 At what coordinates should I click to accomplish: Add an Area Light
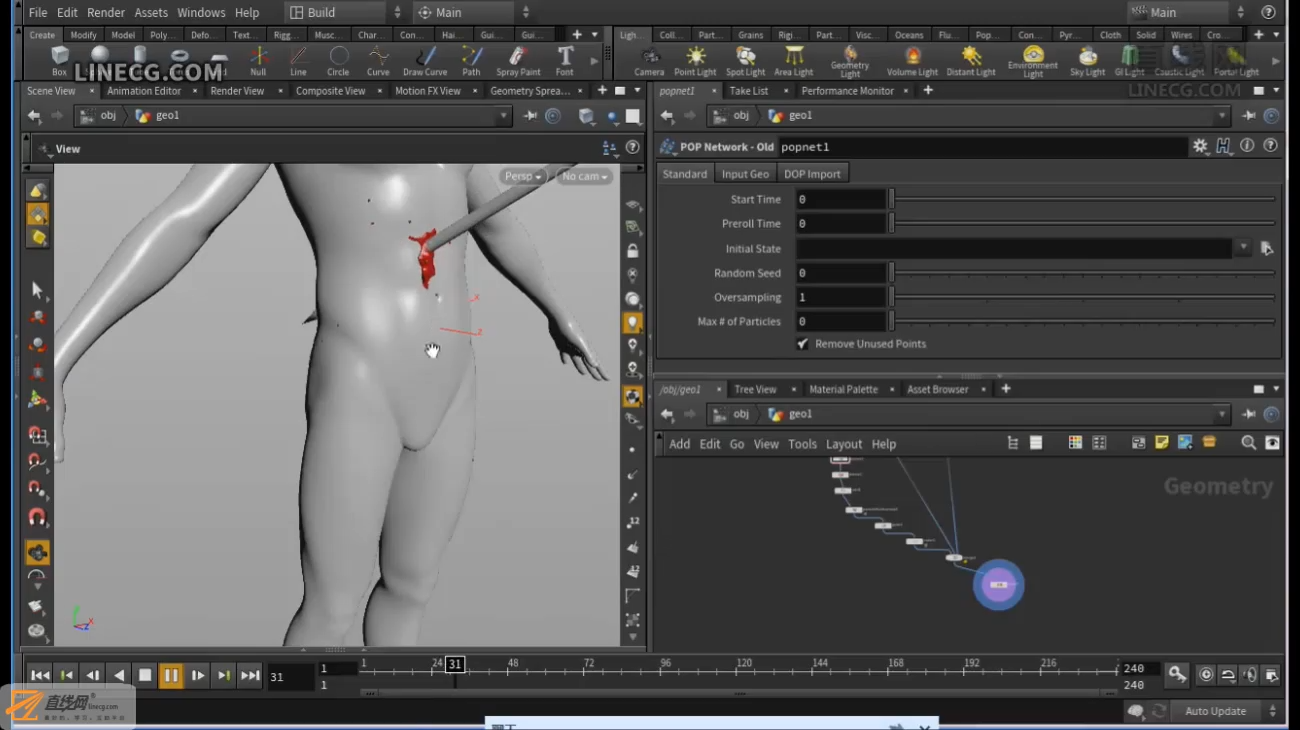pos(794,60)
